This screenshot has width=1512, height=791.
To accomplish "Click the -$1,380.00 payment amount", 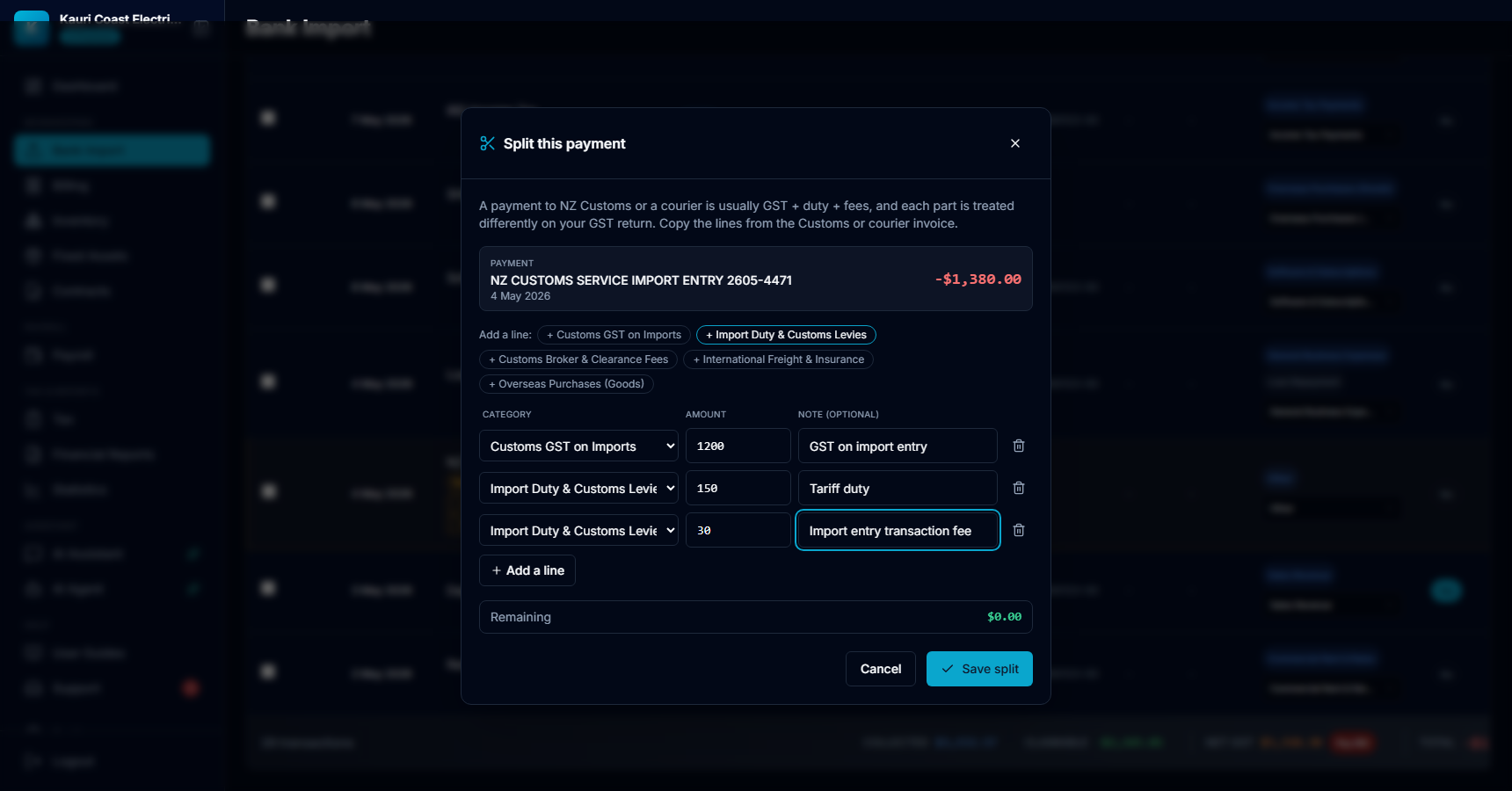I will point(978,279).
